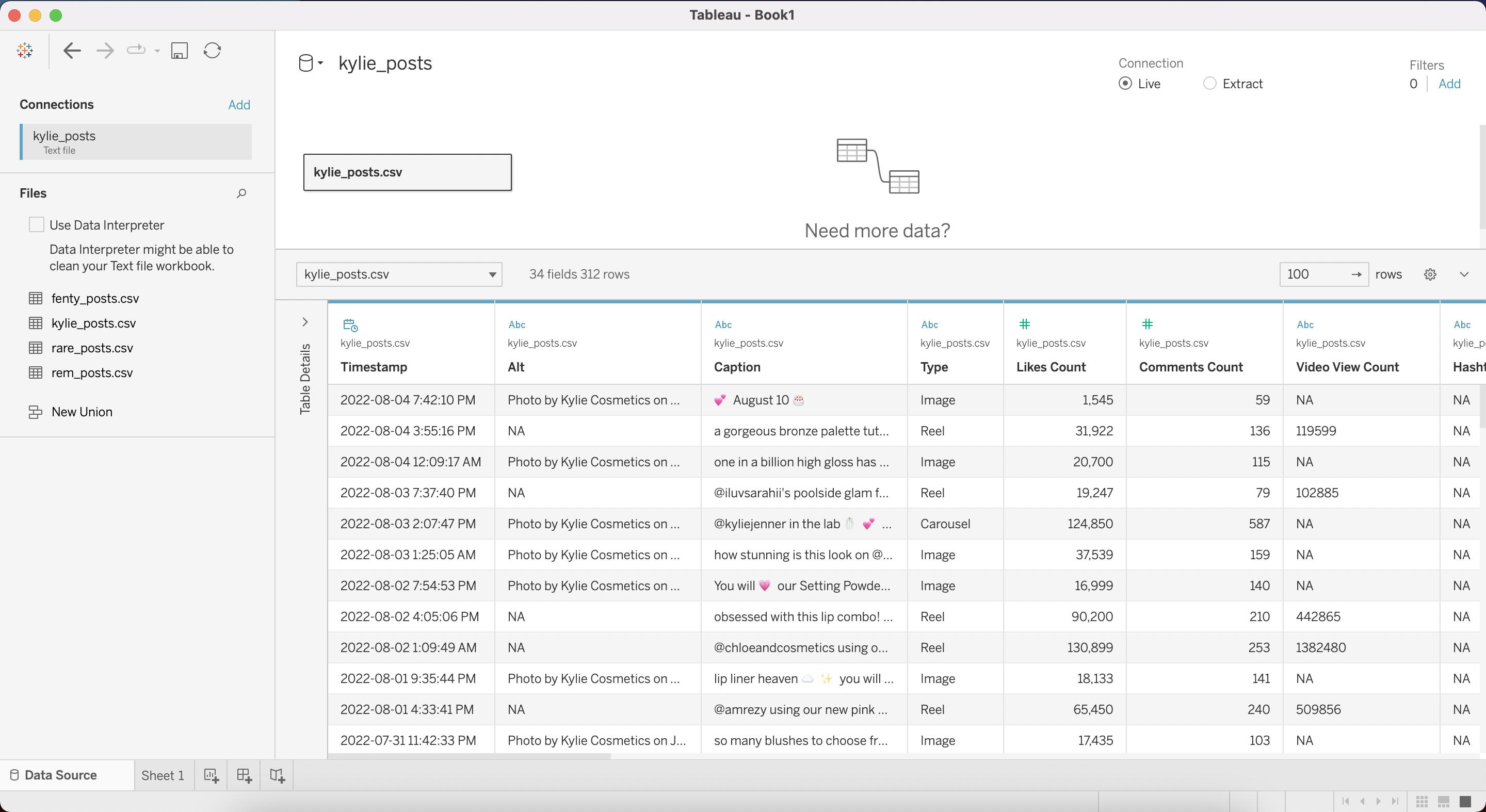Click Likes Count number type icon
Image resolution: width=1486 pixels, height=812 pixels.
pos(1025,324)
